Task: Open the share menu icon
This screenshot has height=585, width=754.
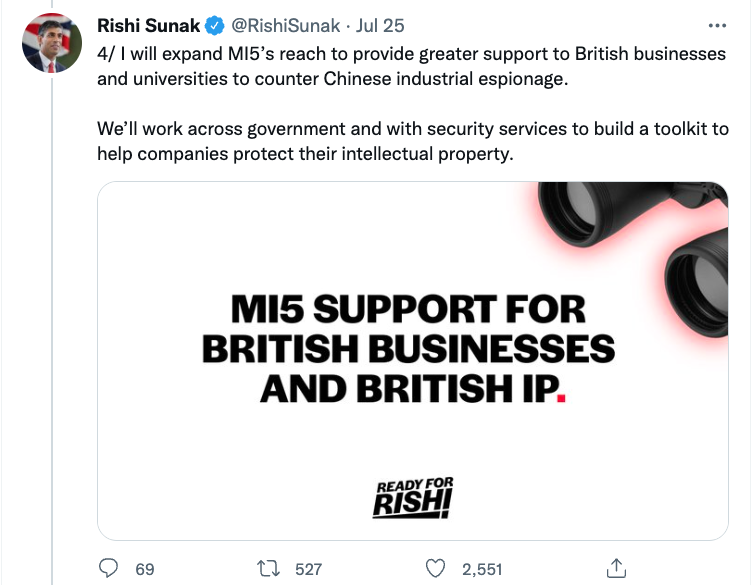Action: click(617, 568)
